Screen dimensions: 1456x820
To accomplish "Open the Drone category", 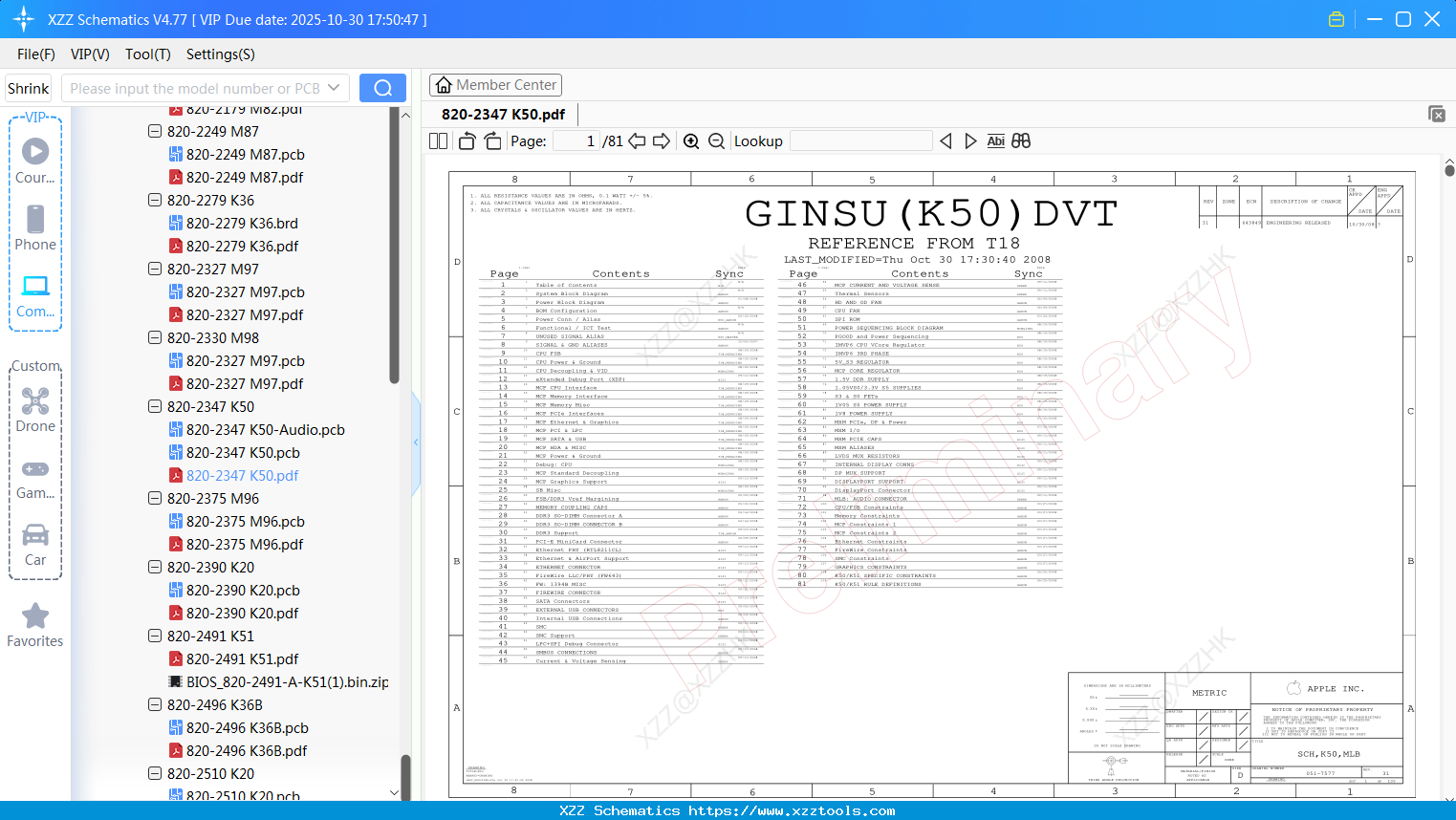I will coord(35,410).
